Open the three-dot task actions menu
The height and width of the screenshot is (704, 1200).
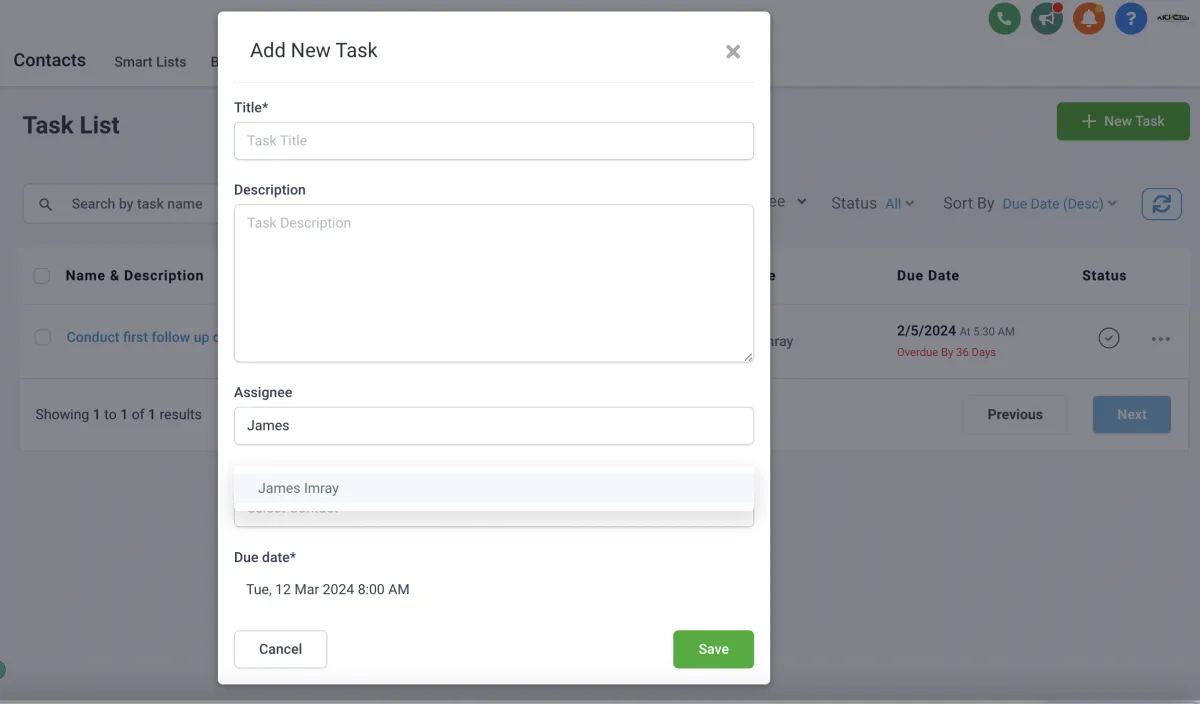pos(1160,339)
